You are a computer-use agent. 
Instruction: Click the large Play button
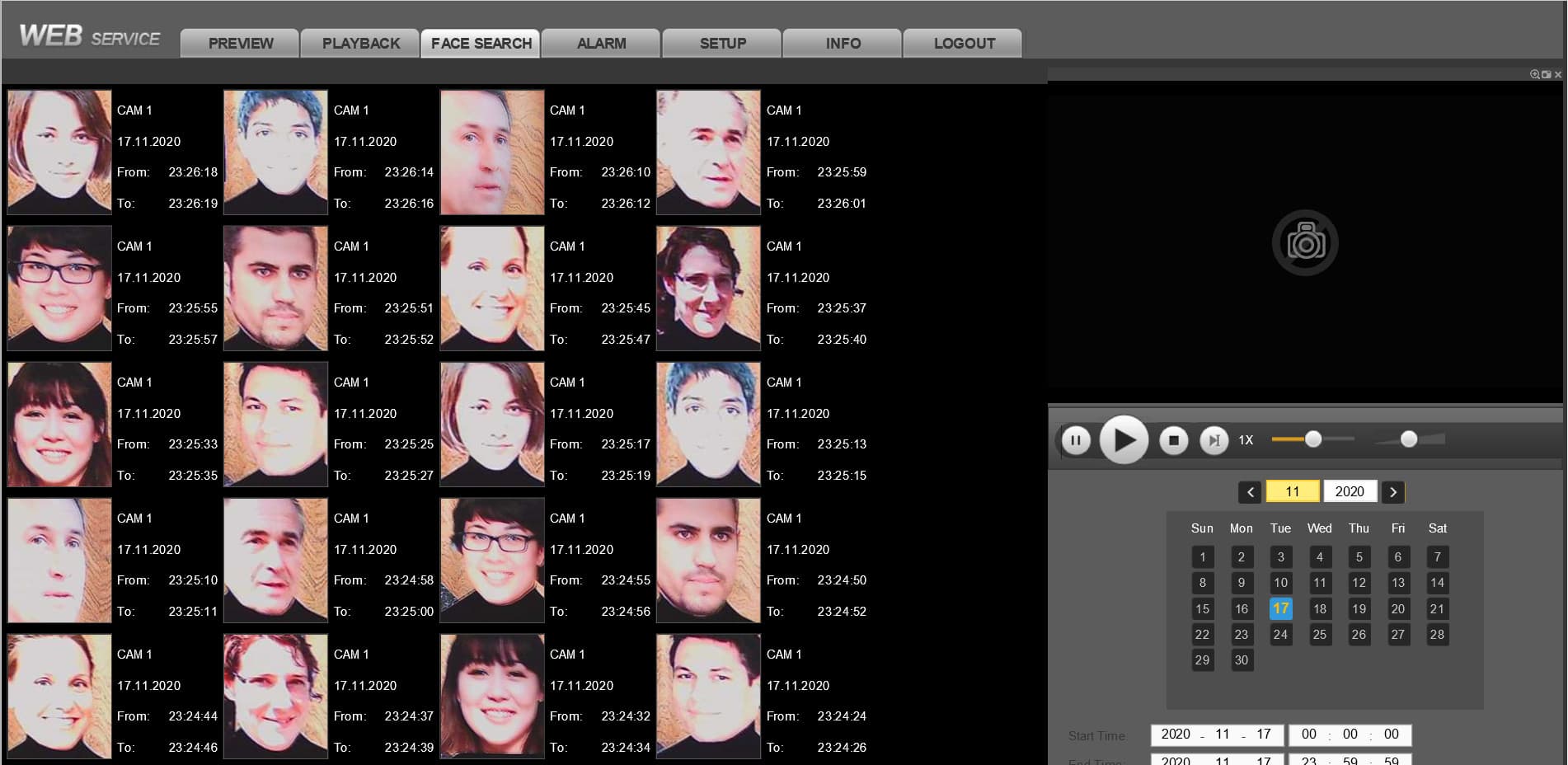click(x=1124, y=440)
